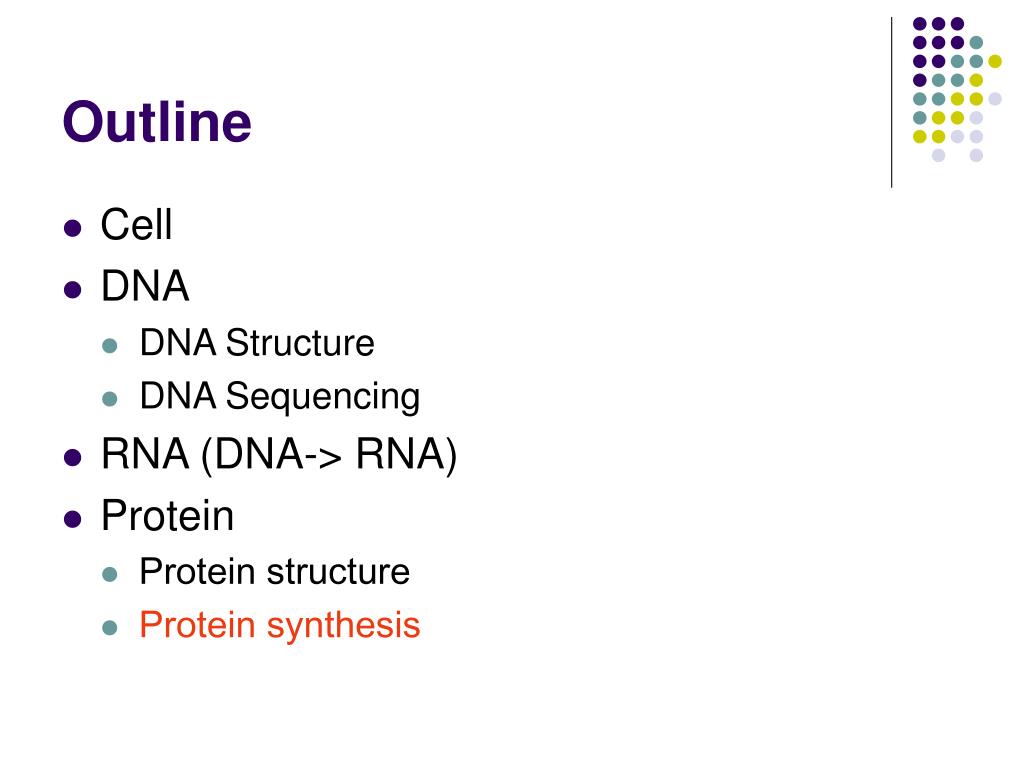This screenshot has height=768, width=1024.
Task: Click the purple bullet beside RNA
Action: click(72, 458)
